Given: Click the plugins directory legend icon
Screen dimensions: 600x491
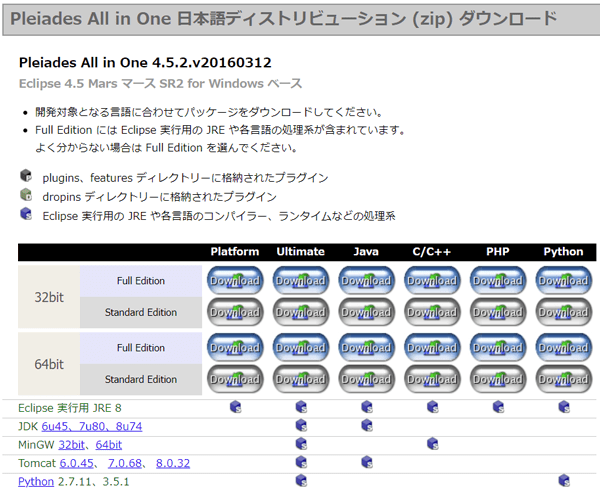Looking at the screenshot, I should [26, 175].
